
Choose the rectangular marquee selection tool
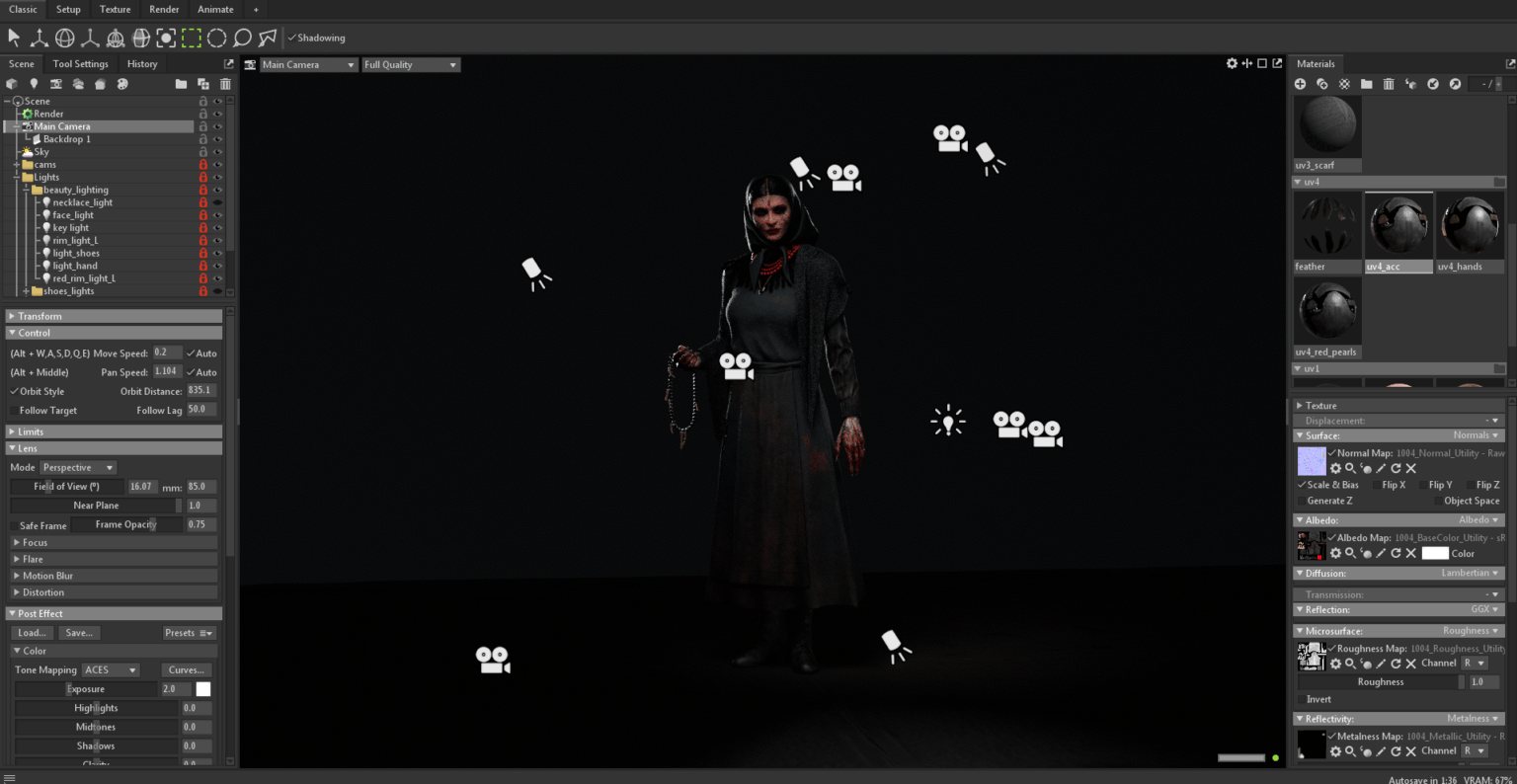tap(192, 38)
